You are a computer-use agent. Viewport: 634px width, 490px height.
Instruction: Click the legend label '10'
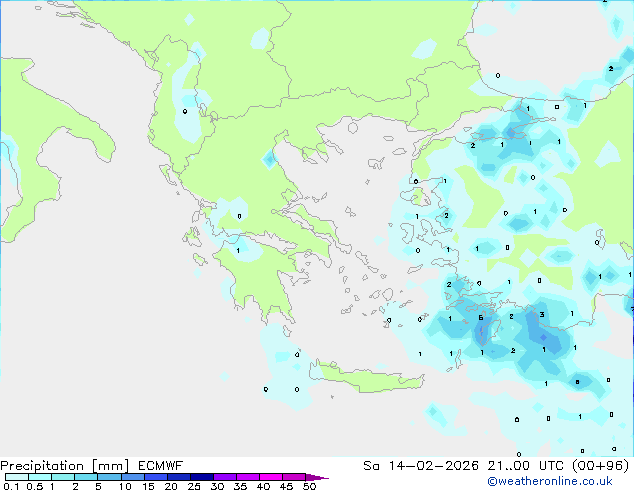point(125,486)
